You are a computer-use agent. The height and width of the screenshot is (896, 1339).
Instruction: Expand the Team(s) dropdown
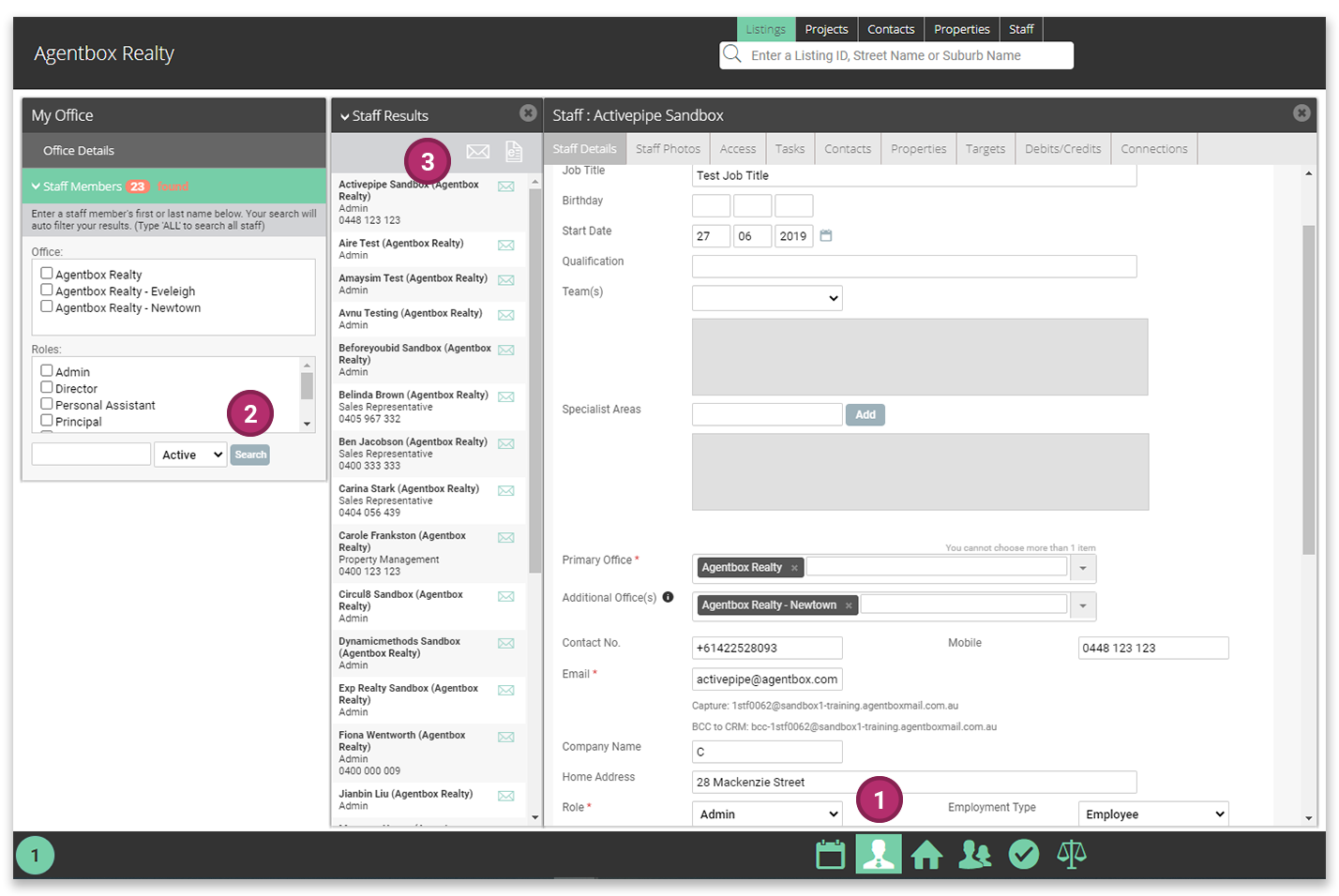pos(767,298)
